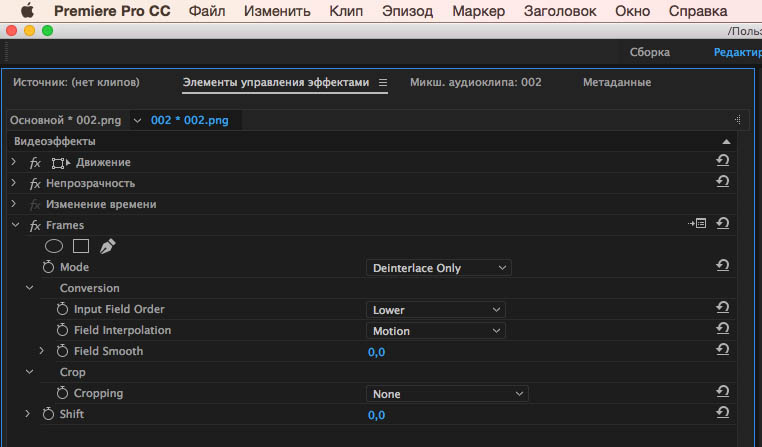Open the Premiere Pro CC application menu
Screen dimensions: 762x447
pyautogui.click(x=112, y=11)
